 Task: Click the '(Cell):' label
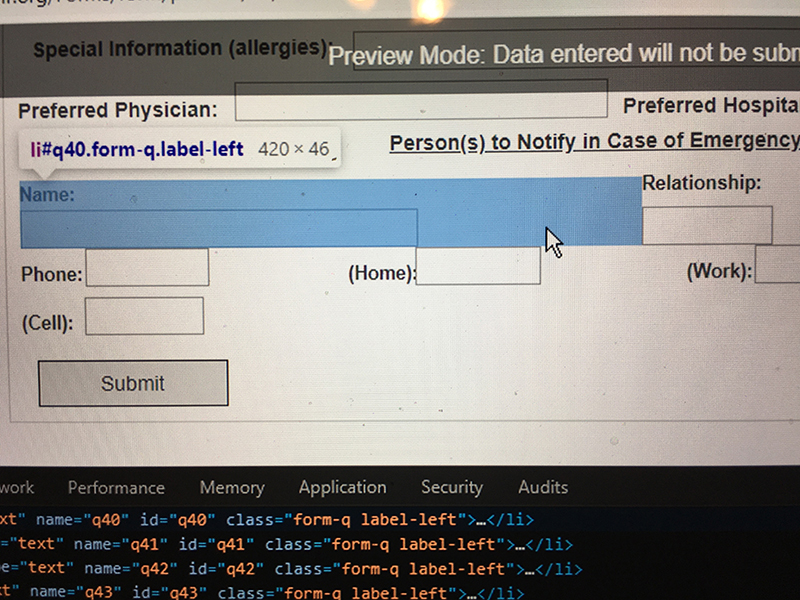(47, 323)
